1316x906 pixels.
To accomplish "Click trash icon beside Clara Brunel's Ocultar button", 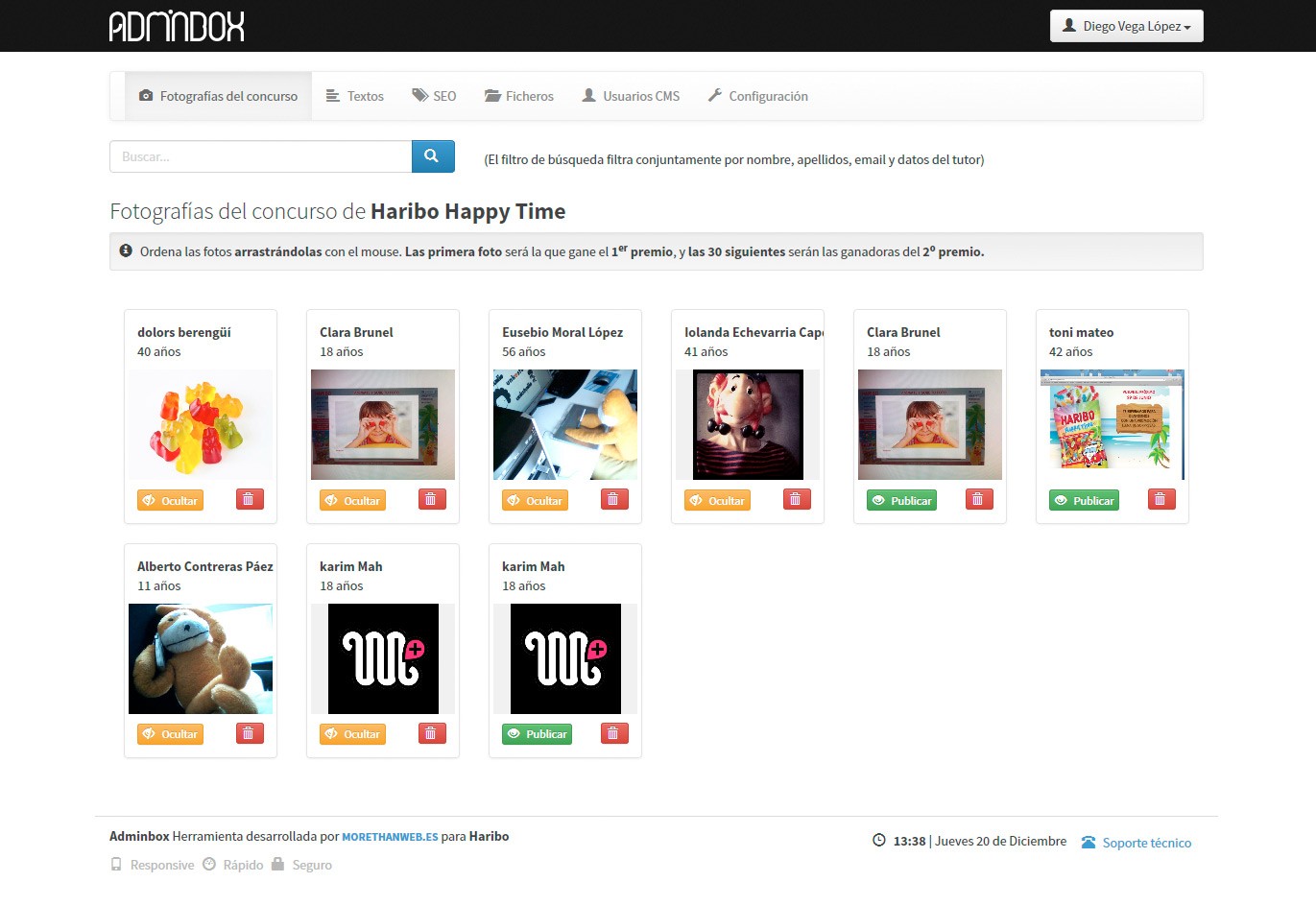I will coord(432,499).
